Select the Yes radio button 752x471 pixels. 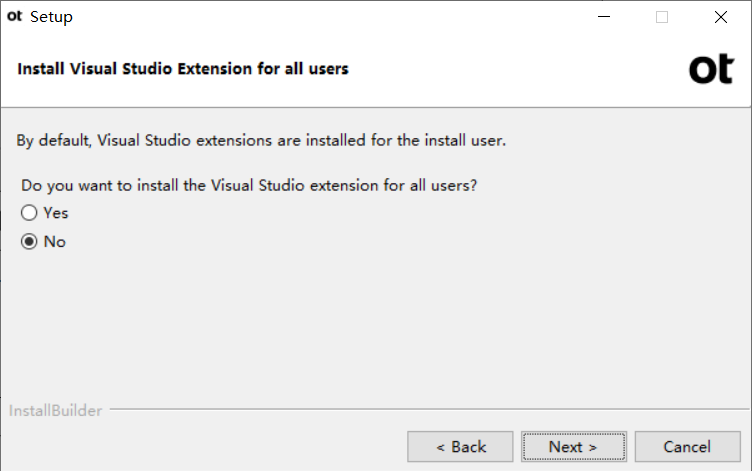click(x=29, y=212)
